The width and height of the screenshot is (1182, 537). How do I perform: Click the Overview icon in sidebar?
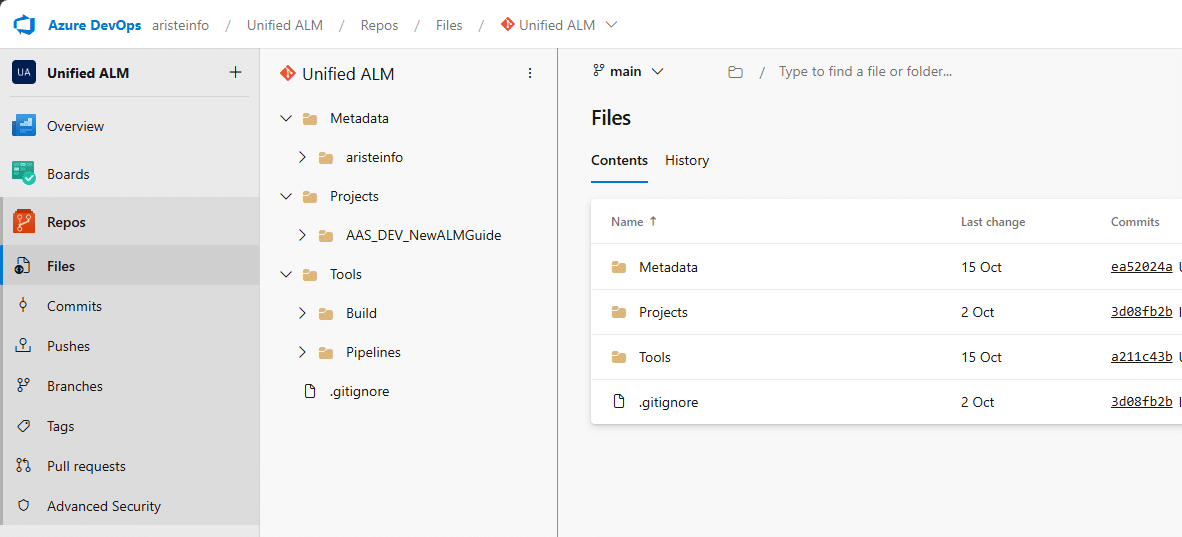coord(24,126)
